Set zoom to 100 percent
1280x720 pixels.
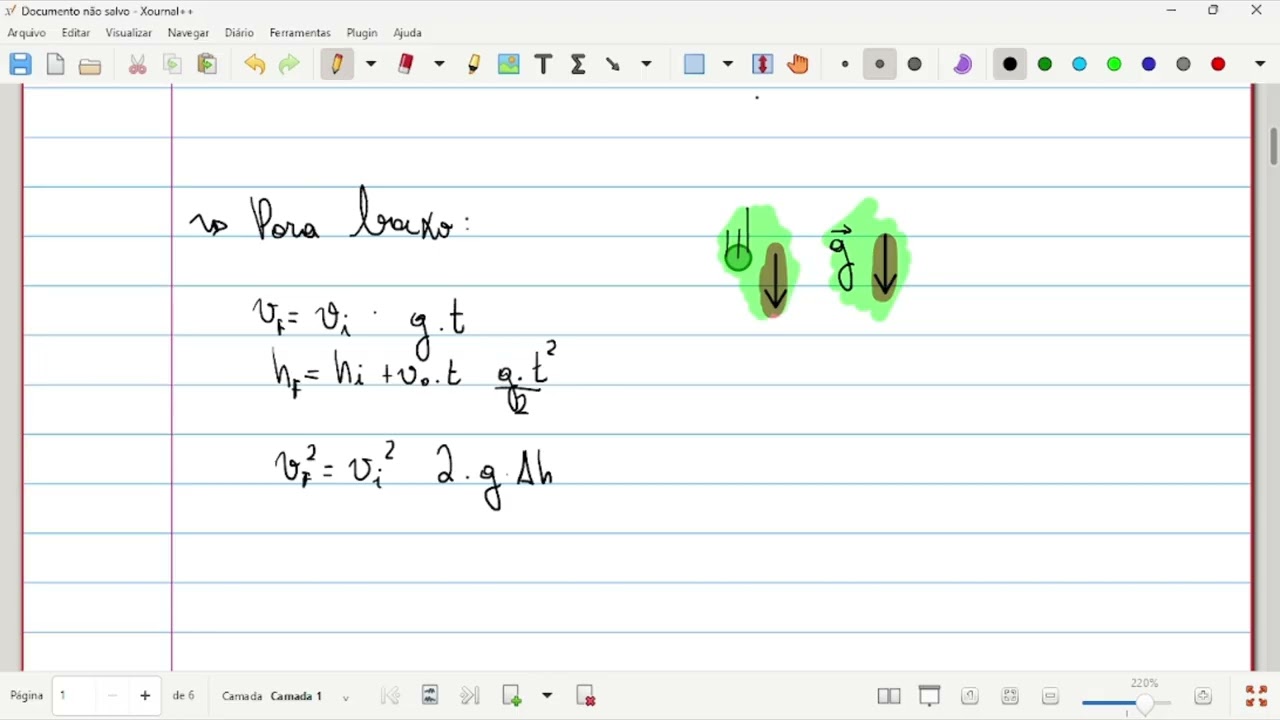click(970, 696)
